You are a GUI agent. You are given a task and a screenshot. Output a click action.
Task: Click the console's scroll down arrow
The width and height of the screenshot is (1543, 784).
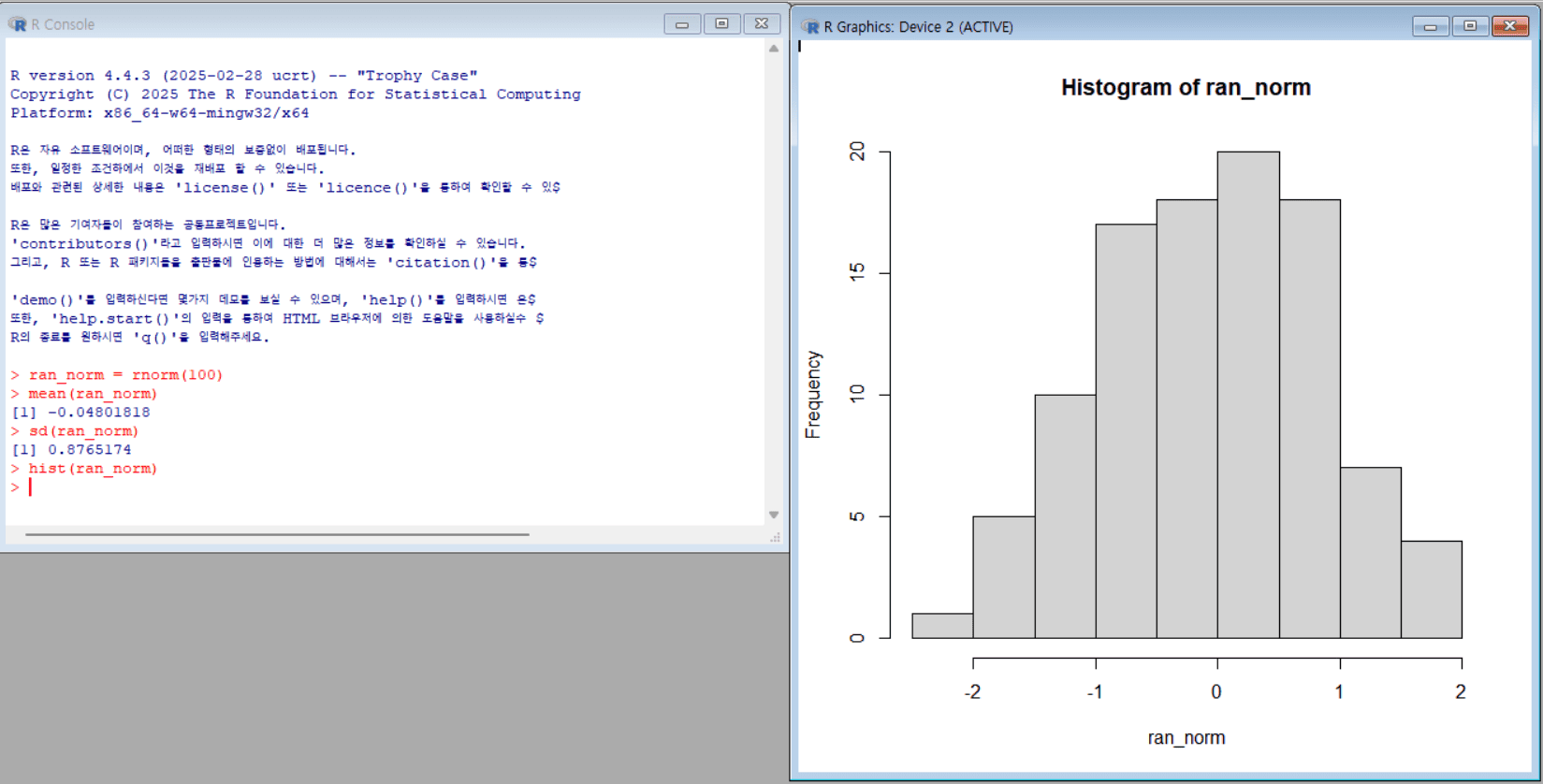coord(774,515)
